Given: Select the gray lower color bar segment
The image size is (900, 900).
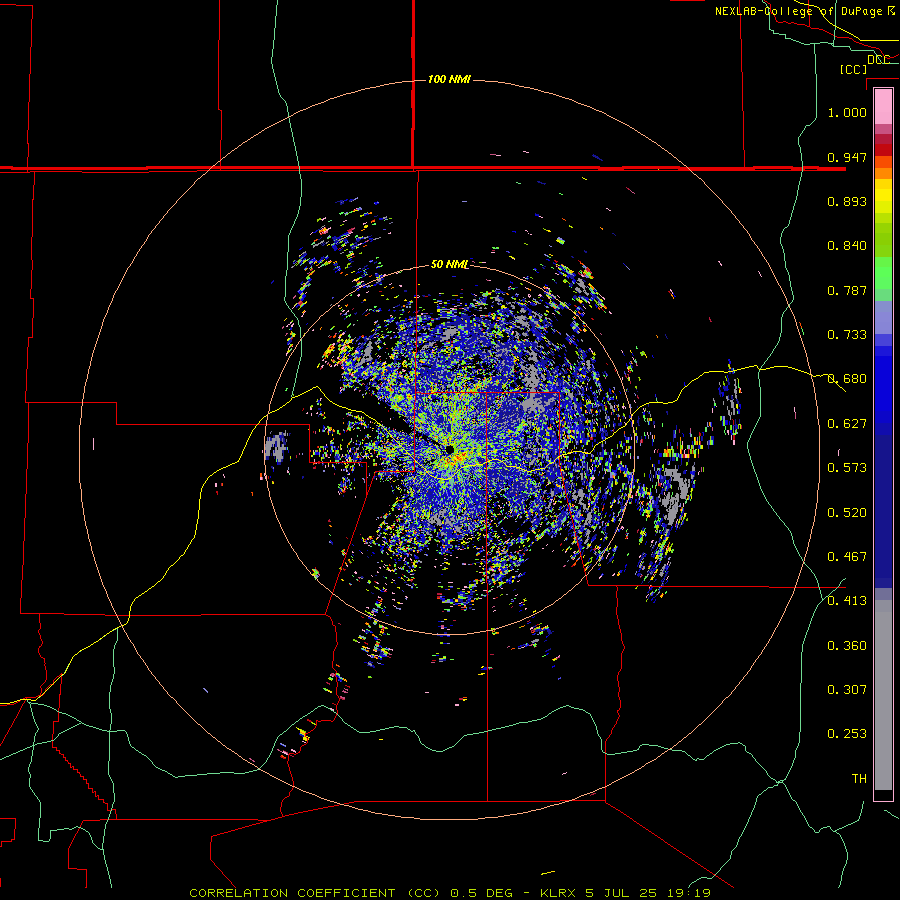Looking at the screenshot, I should click(883, 695).
